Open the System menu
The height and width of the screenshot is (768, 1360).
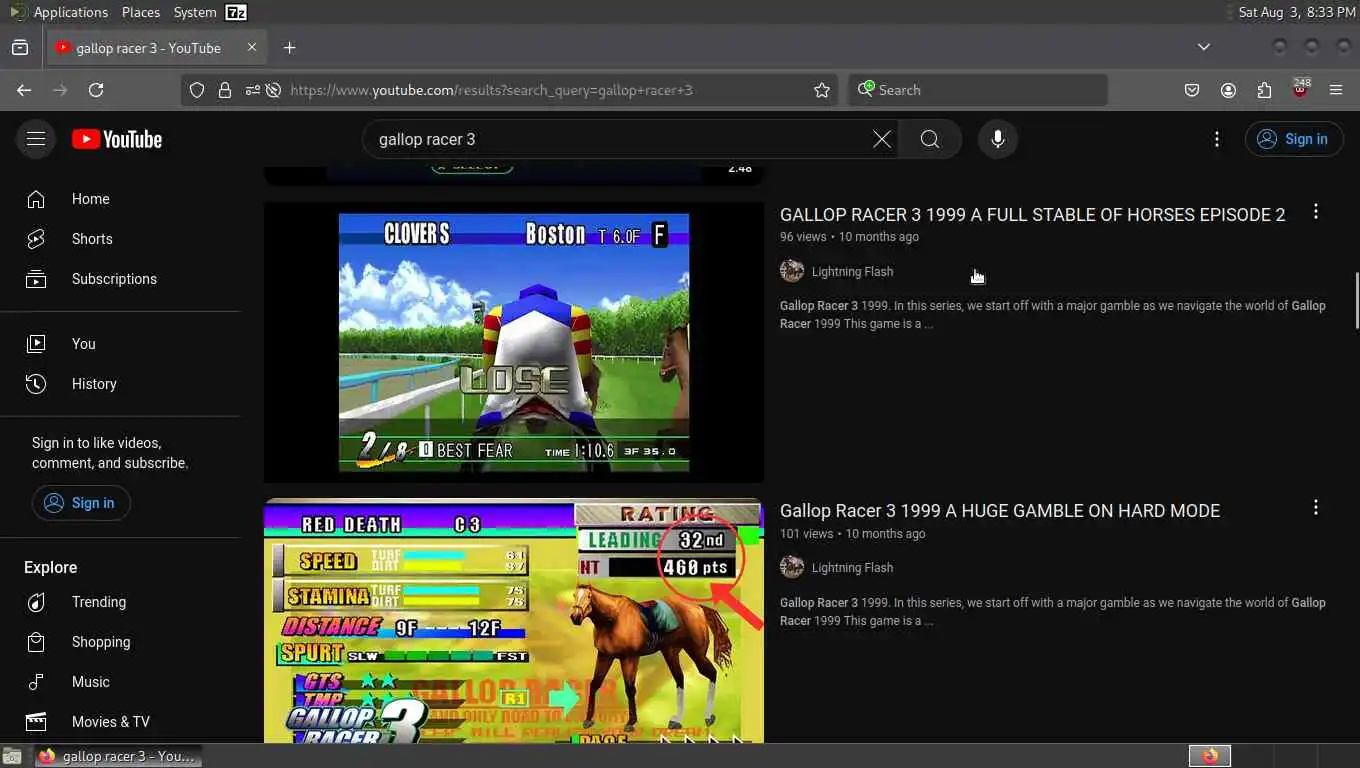[194, 12]
